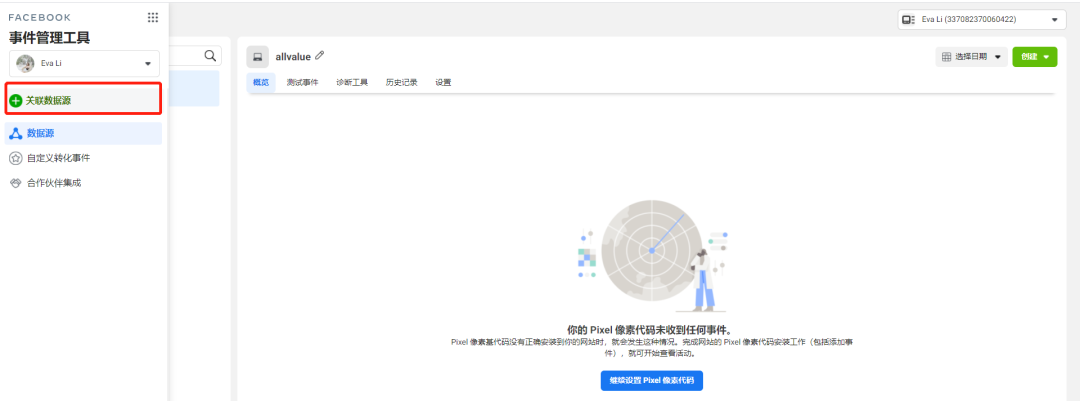Click 关联数据源 to connect a data source

[83, 101]
